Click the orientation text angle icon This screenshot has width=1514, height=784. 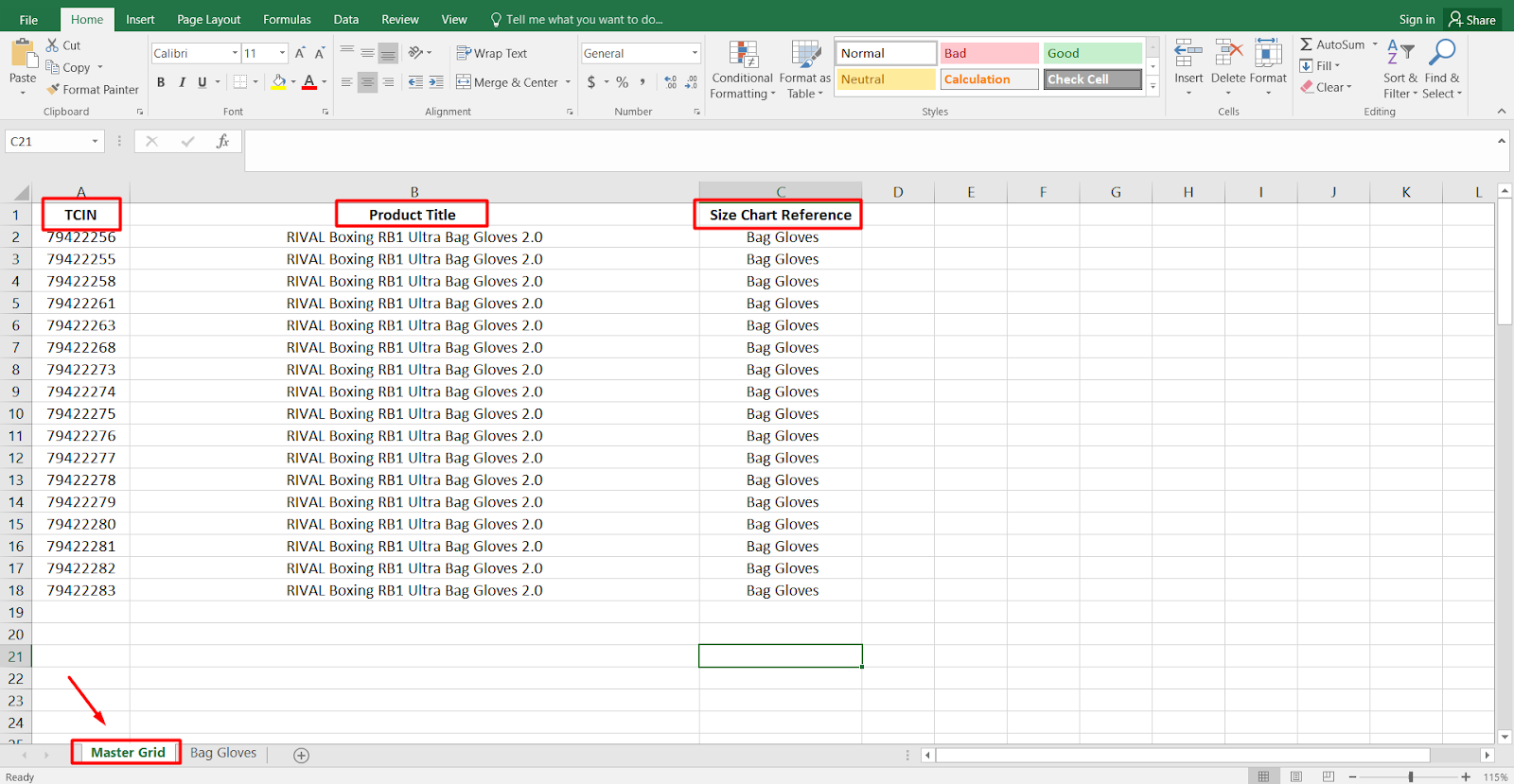click(x=416, y=53)
